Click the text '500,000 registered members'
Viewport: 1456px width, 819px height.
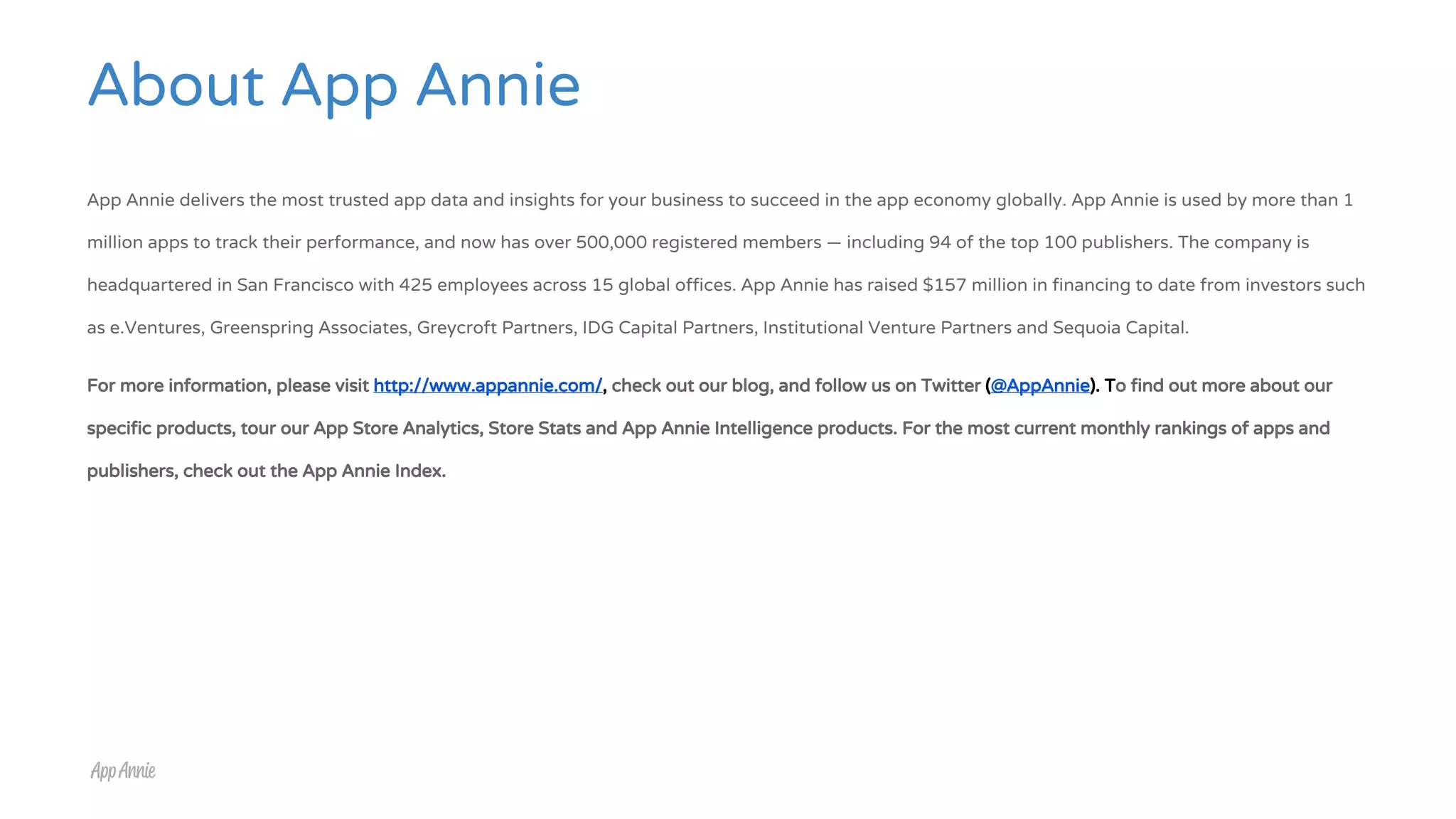[x=699, y=242]
